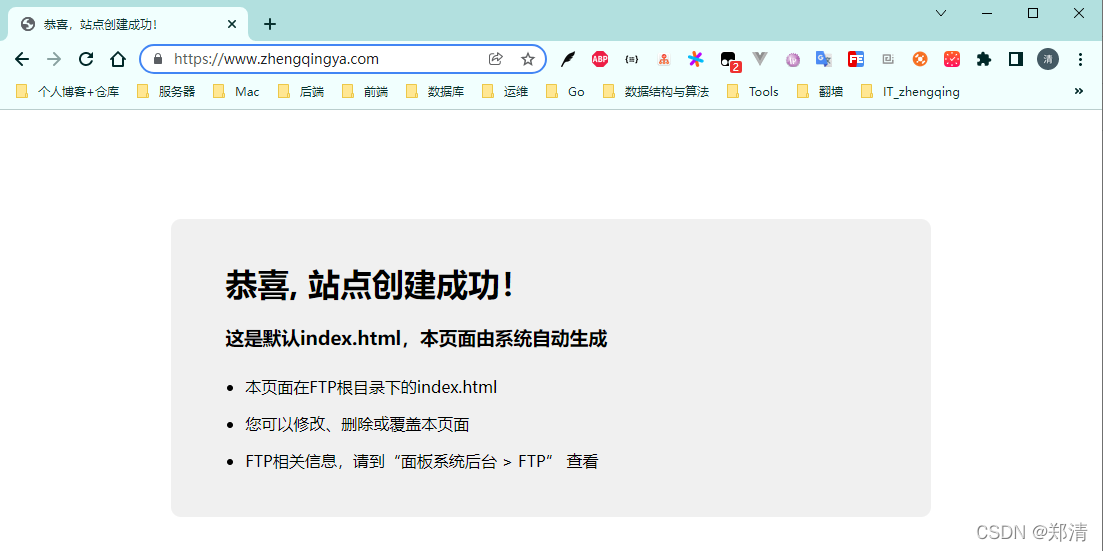Open the 服务器 bookmark folder
Viewport: 1103px width, 551px height.
click(166, 91)
